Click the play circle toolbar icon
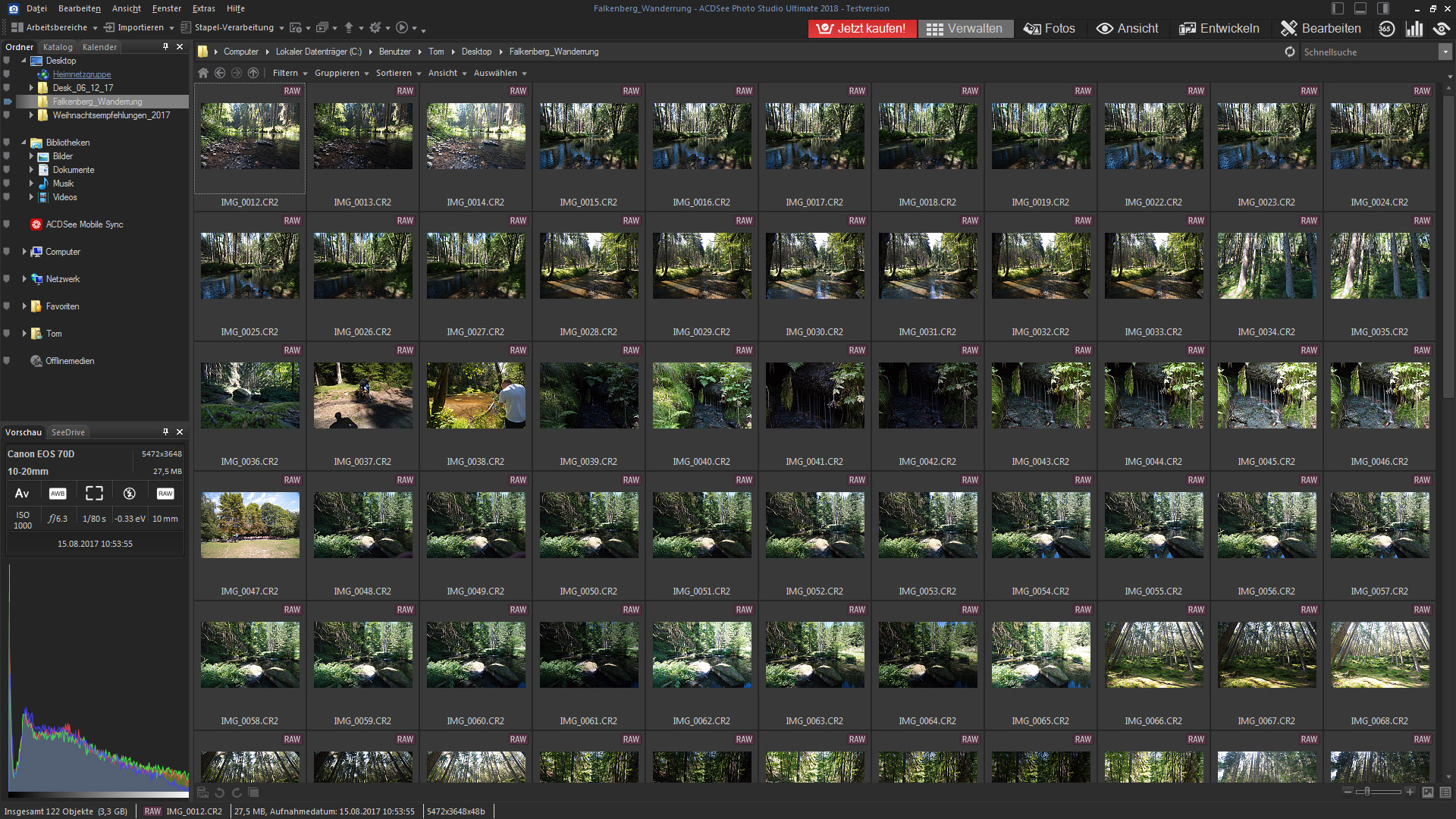The image size is (1456, 819). (x=402, y=27)
